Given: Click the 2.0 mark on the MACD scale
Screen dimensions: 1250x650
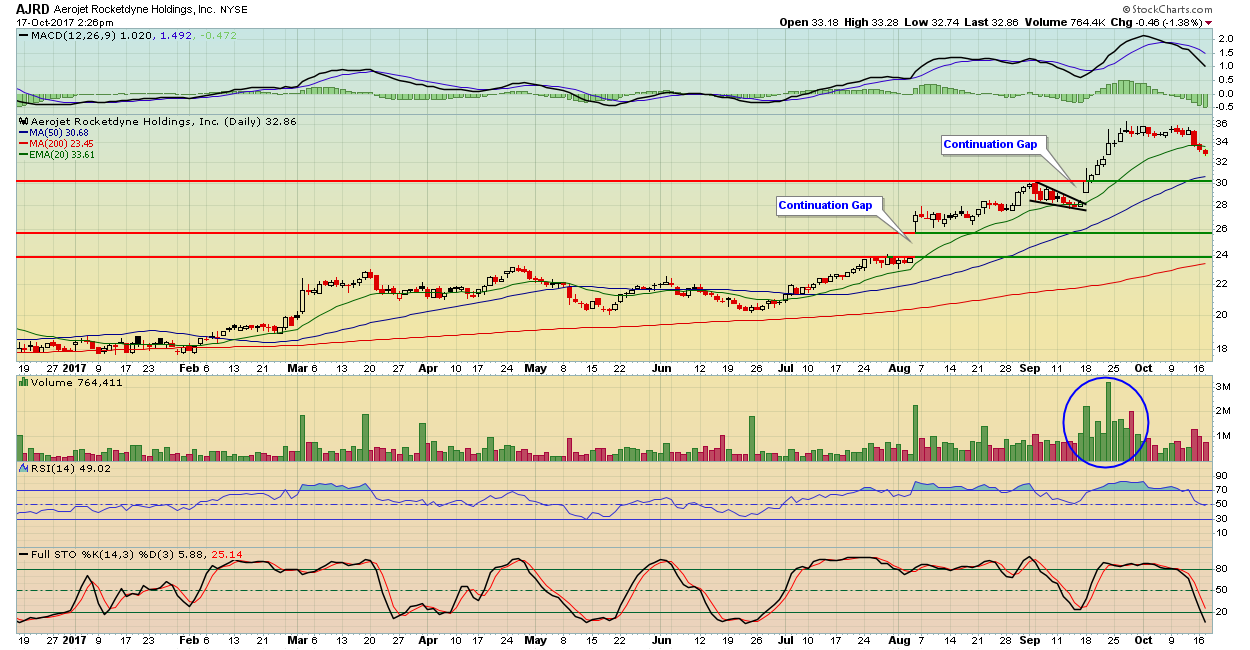Looking at the screenshot, I should (x=1224, y=37).
